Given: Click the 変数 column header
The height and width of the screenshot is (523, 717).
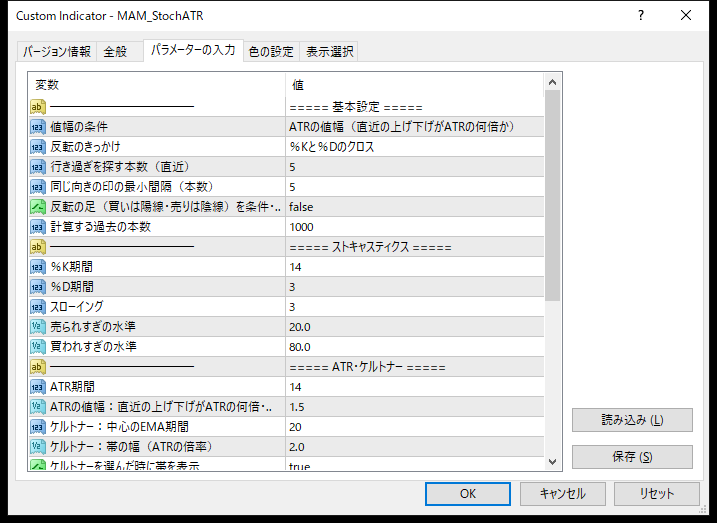Looking at the screenshot, I should tap(157, 85).
